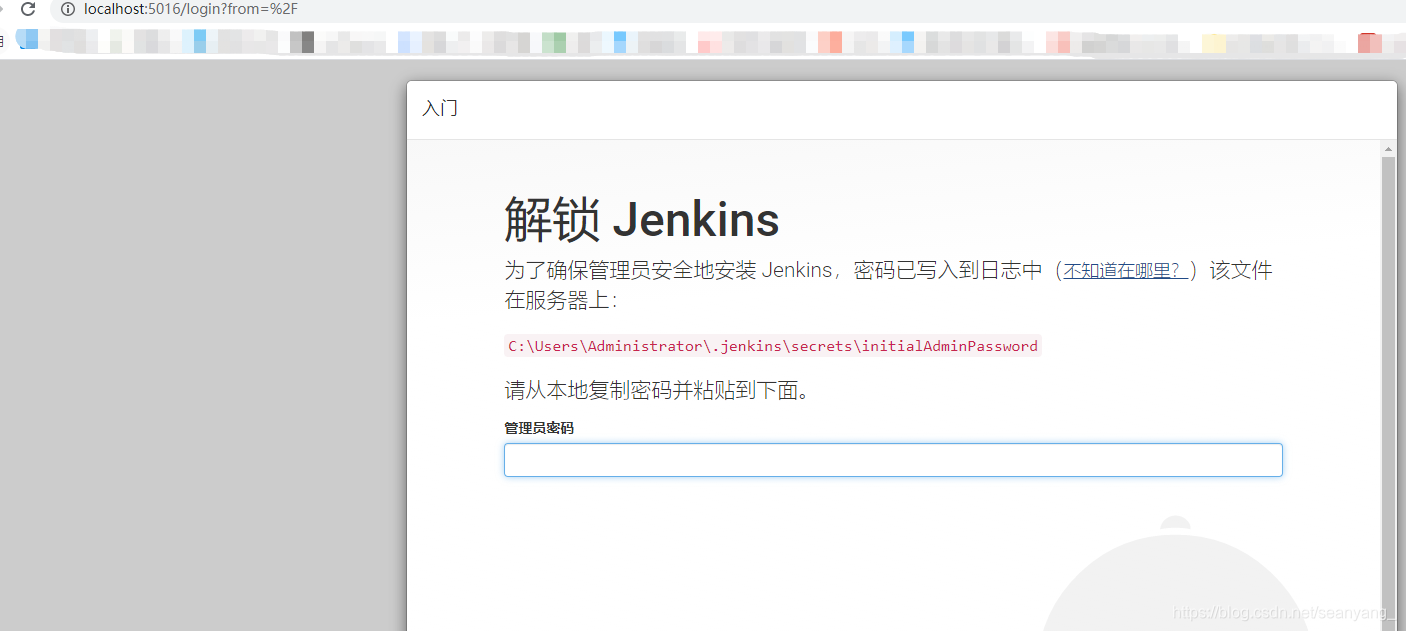Open the "不知道在哪里?" help link
Viewport: 1406px width, 631px height.
[1124, 269]
